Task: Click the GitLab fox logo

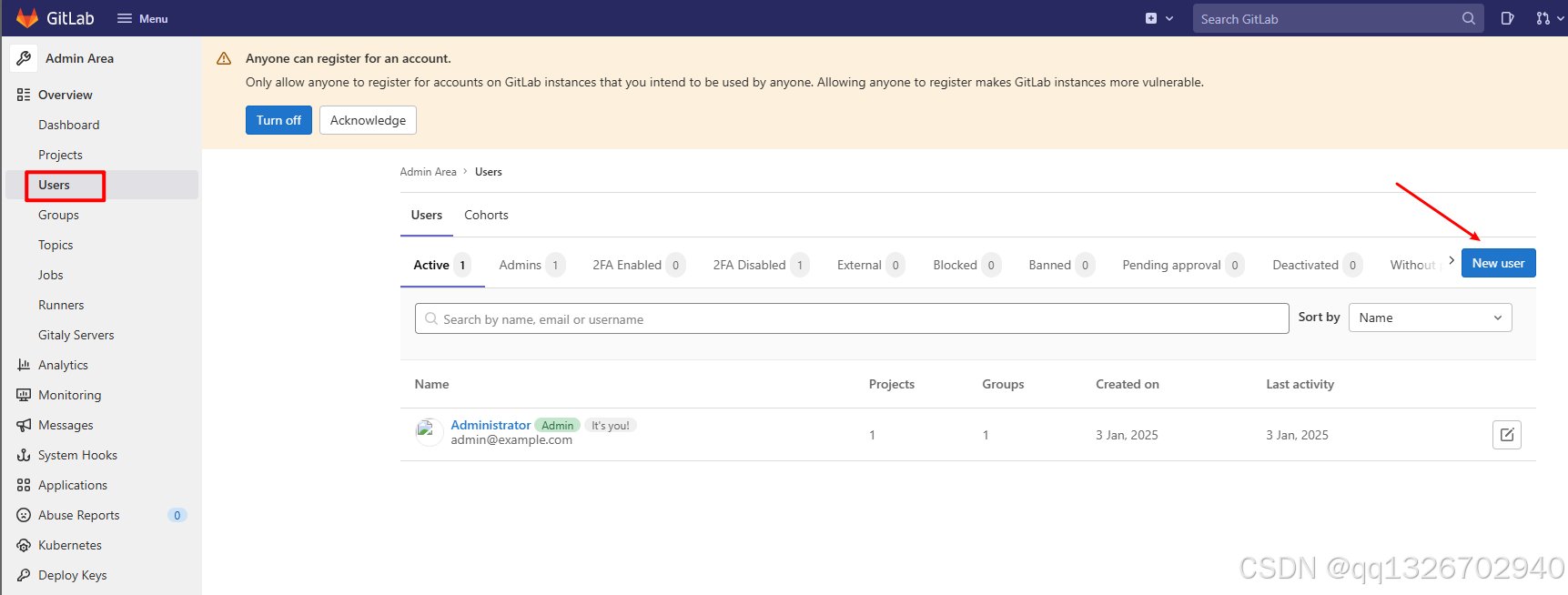Action: tap(27, 18)
